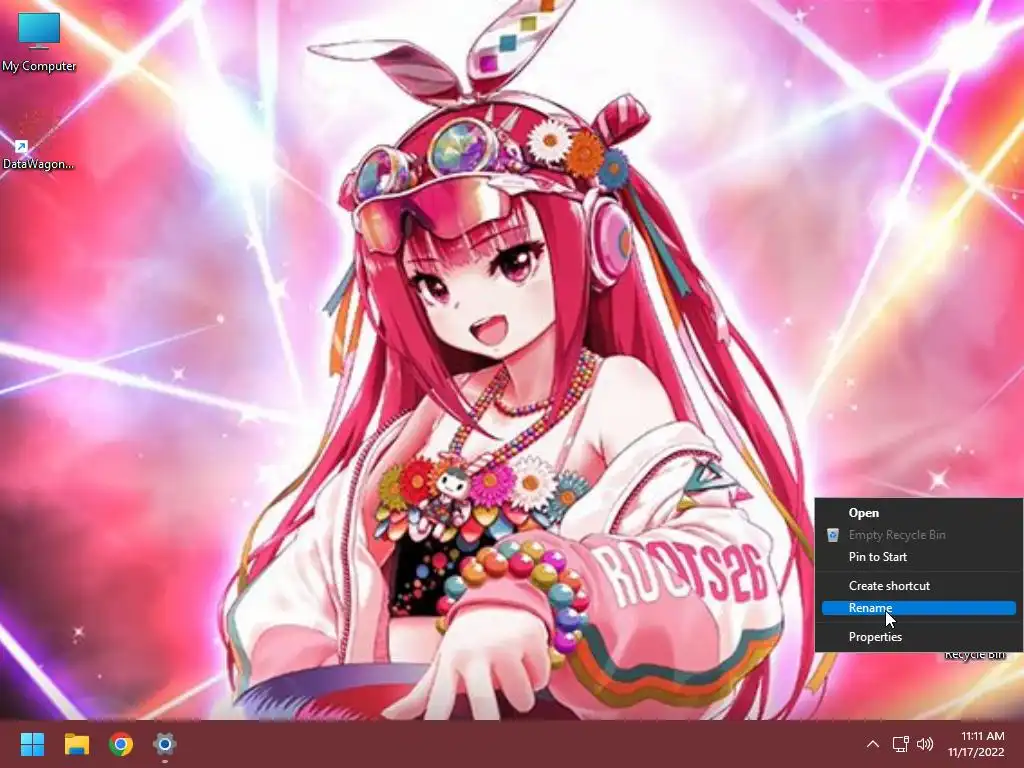Show hidden tray icons chevron
This screenshot has width=1024, height=768.
pos(872,744)
